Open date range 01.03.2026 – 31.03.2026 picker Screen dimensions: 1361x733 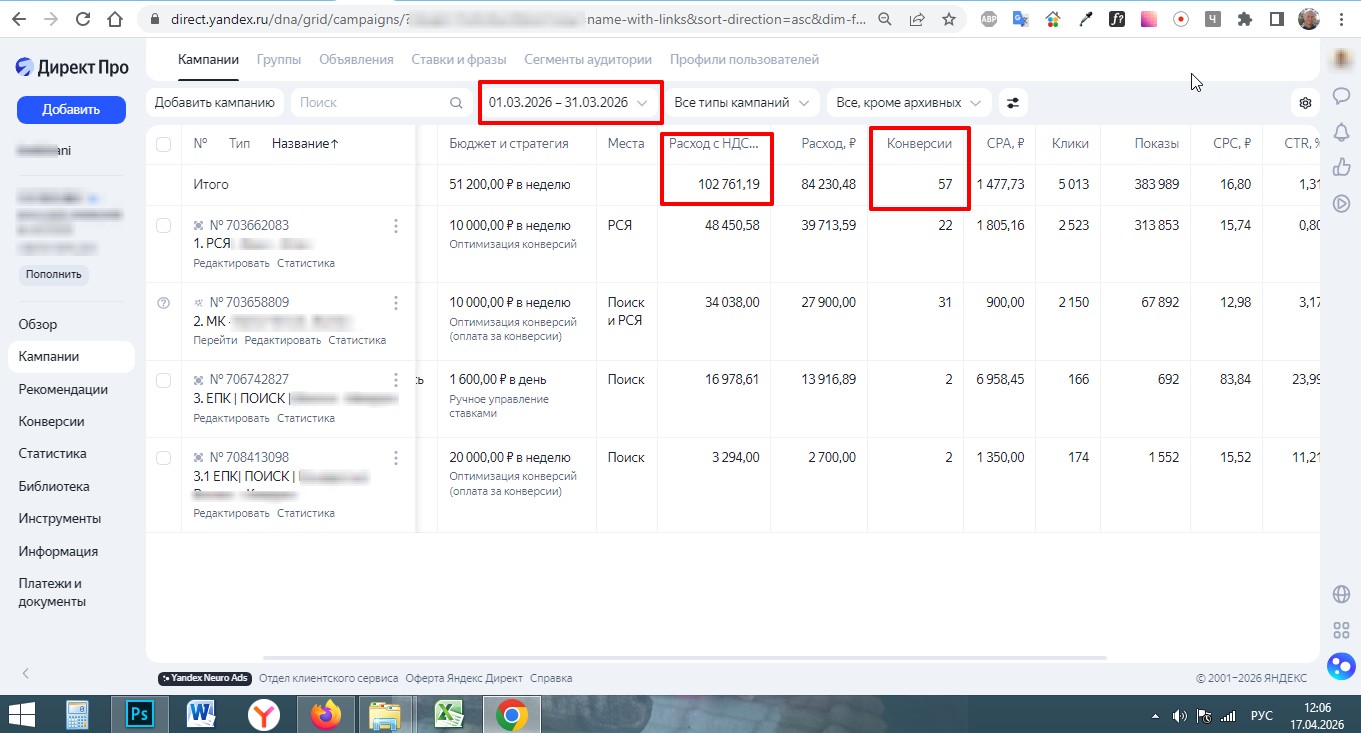568,103
